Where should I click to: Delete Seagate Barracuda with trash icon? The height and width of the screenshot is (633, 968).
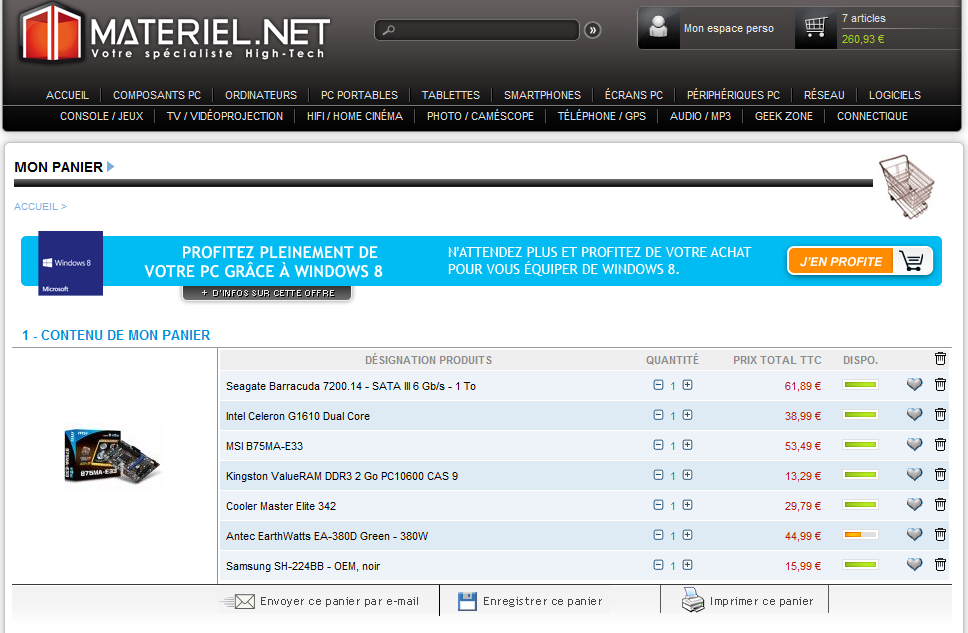(940, 385)
